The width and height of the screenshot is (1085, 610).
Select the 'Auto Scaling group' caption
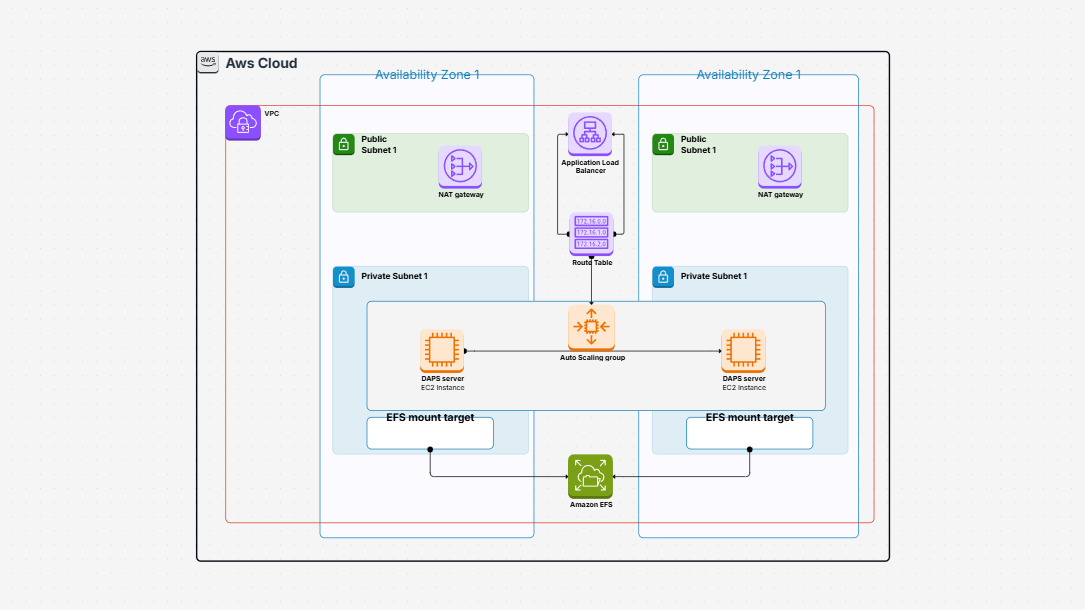coord(592,358)
